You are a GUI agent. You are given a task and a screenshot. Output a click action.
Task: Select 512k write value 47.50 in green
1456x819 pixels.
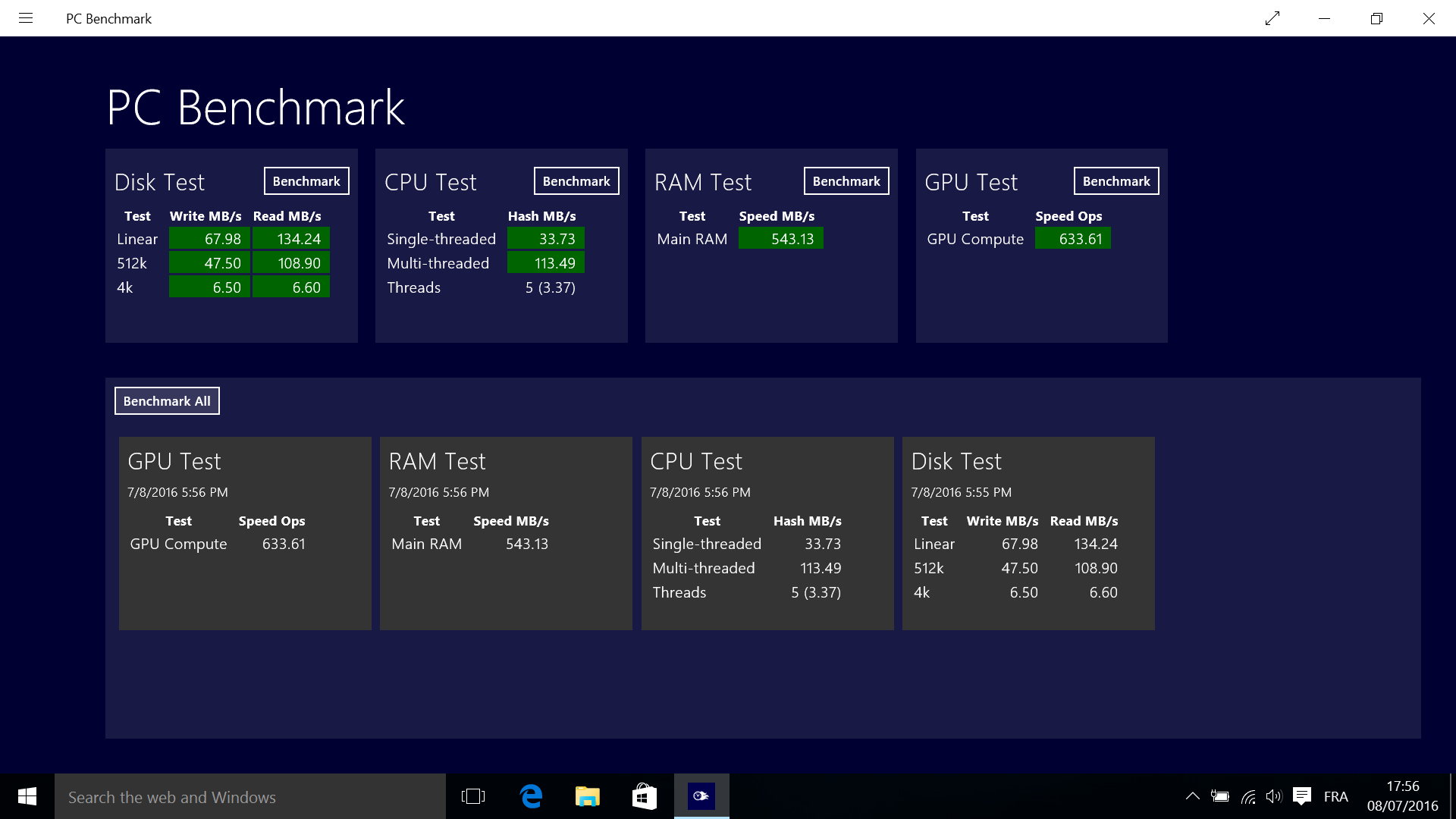(x=209, y=263)
